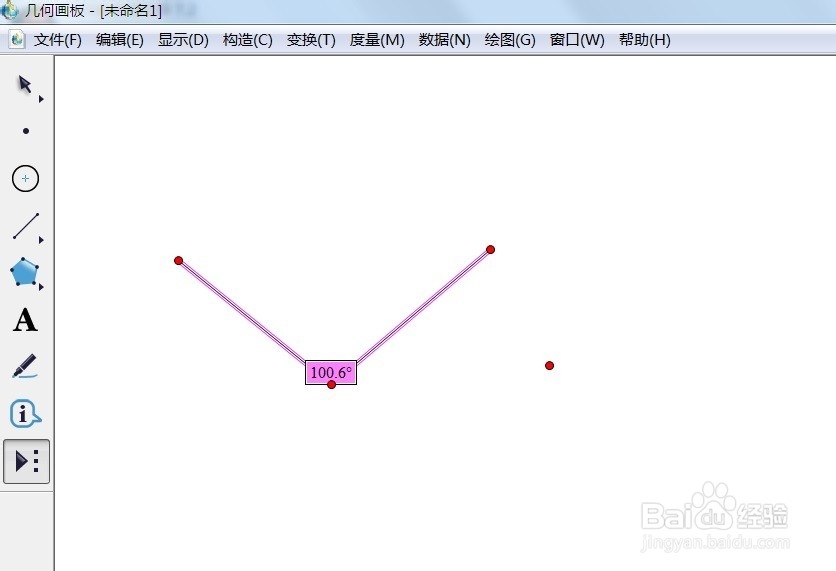Select the right highlighted segment
The width and height of the screenshot is (836, 571).
click(423, 306)
